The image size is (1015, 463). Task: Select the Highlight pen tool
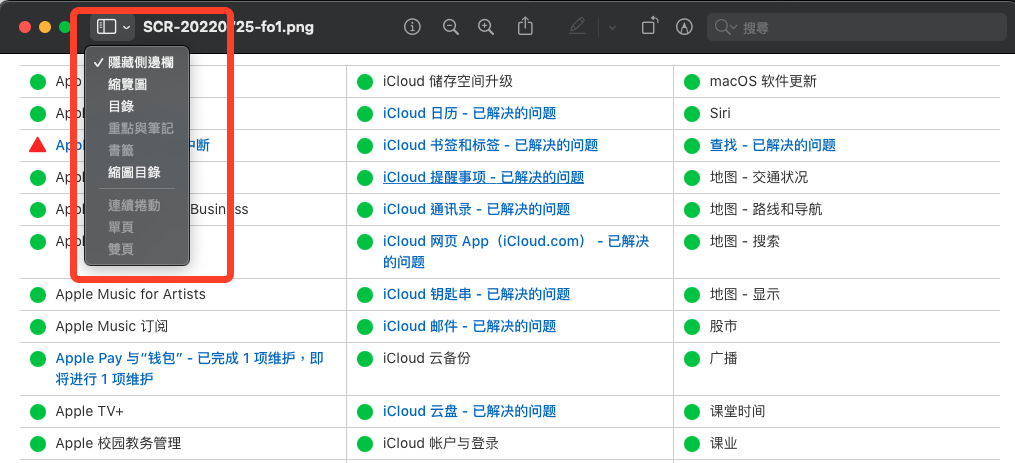[577, 27]
